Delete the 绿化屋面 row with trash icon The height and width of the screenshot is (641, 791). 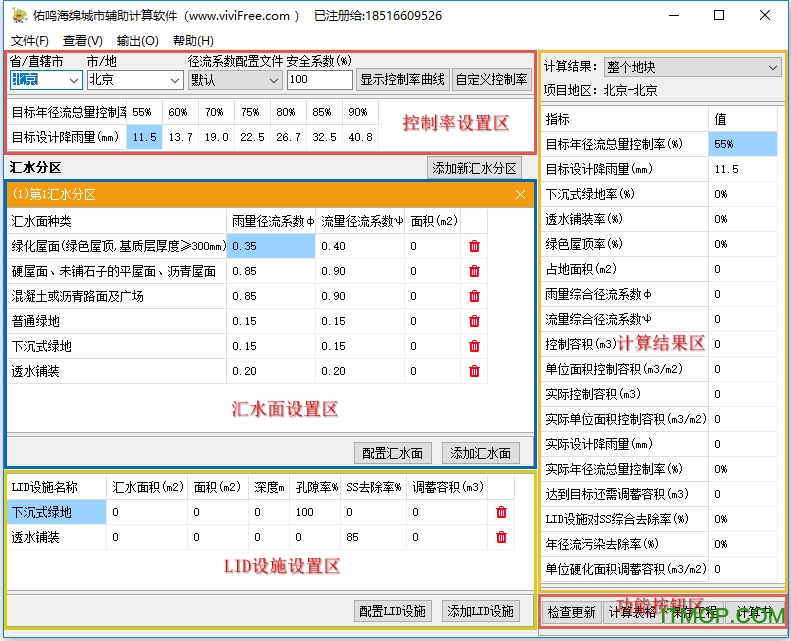(474, 246)
